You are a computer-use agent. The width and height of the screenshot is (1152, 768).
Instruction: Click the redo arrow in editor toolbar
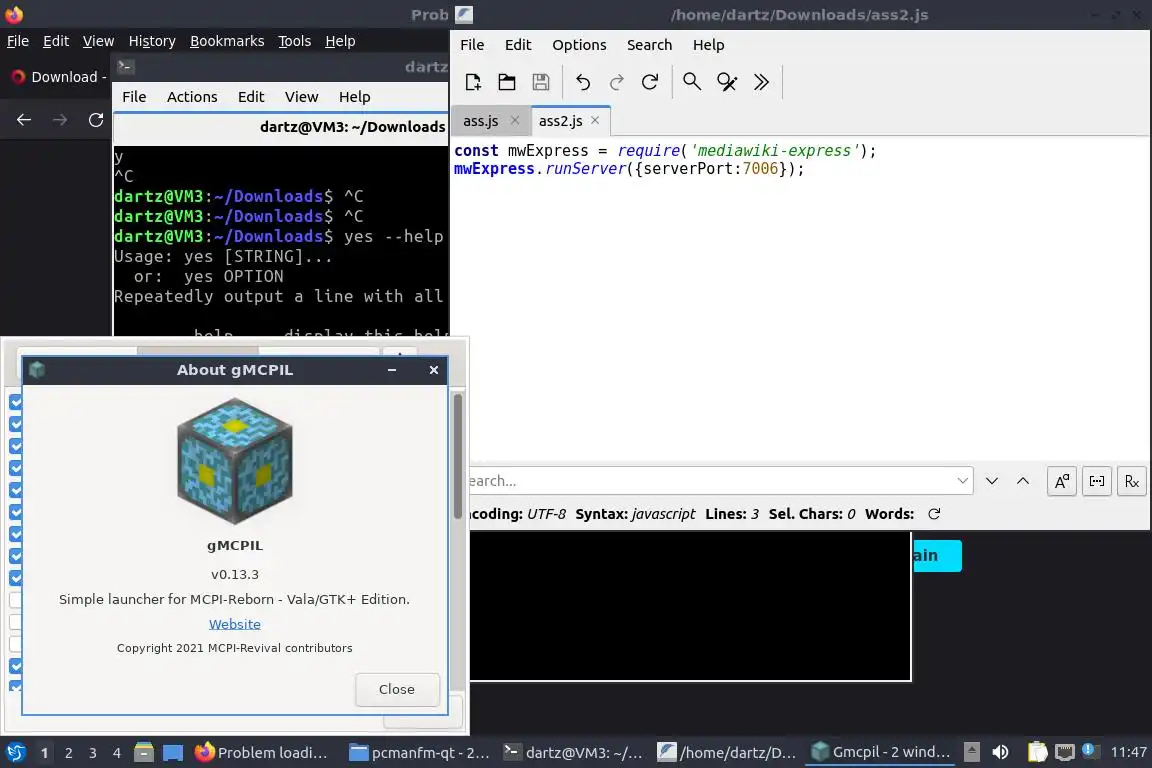pos(616,82)
